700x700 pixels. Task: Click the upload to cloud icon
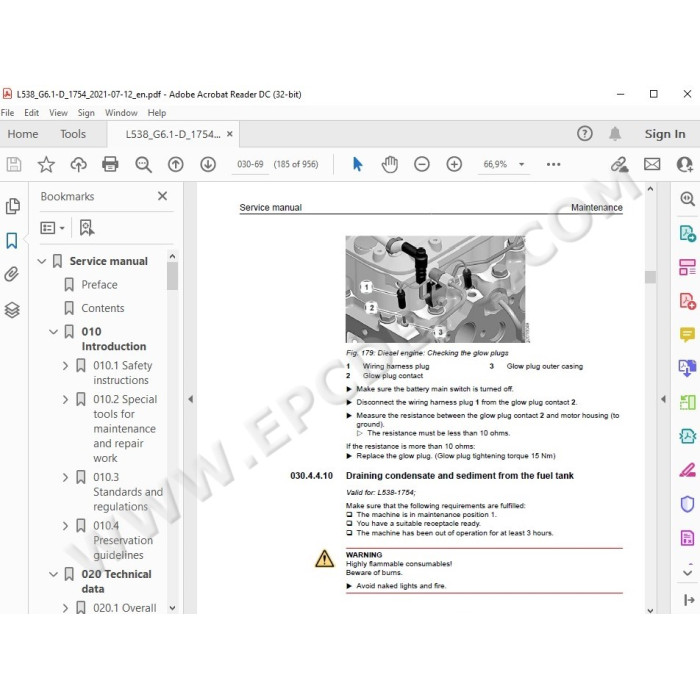pyautogui.click(x=79, y=164)
